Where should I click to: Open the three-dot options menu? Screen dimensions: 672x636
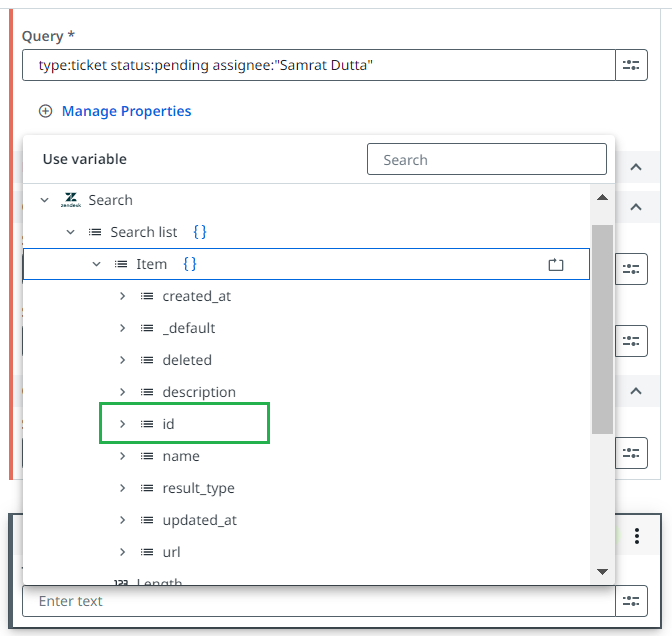click(637, 536)
